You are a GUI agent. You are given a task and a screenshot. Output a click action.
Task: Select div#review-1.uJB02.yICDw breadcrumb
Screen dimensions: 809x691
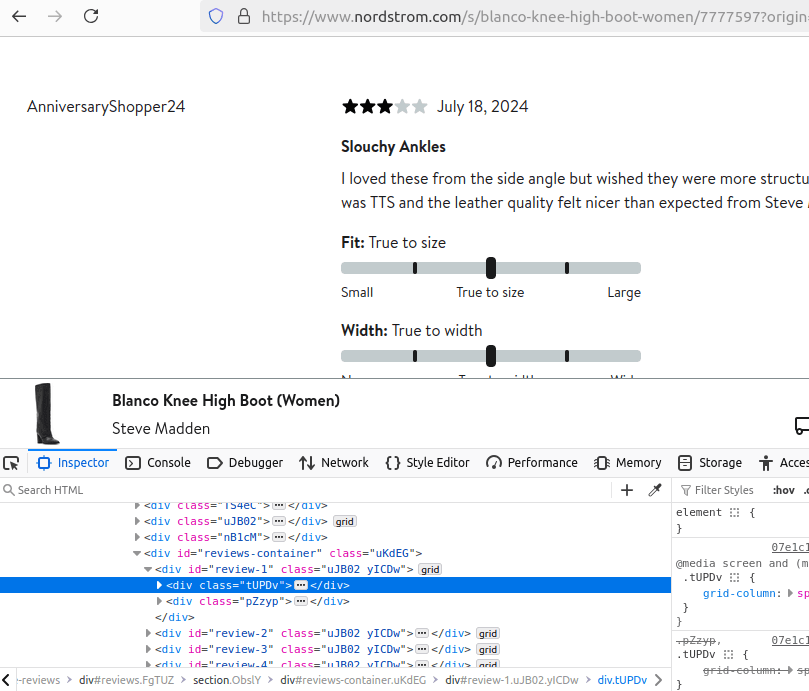[512, 680]
